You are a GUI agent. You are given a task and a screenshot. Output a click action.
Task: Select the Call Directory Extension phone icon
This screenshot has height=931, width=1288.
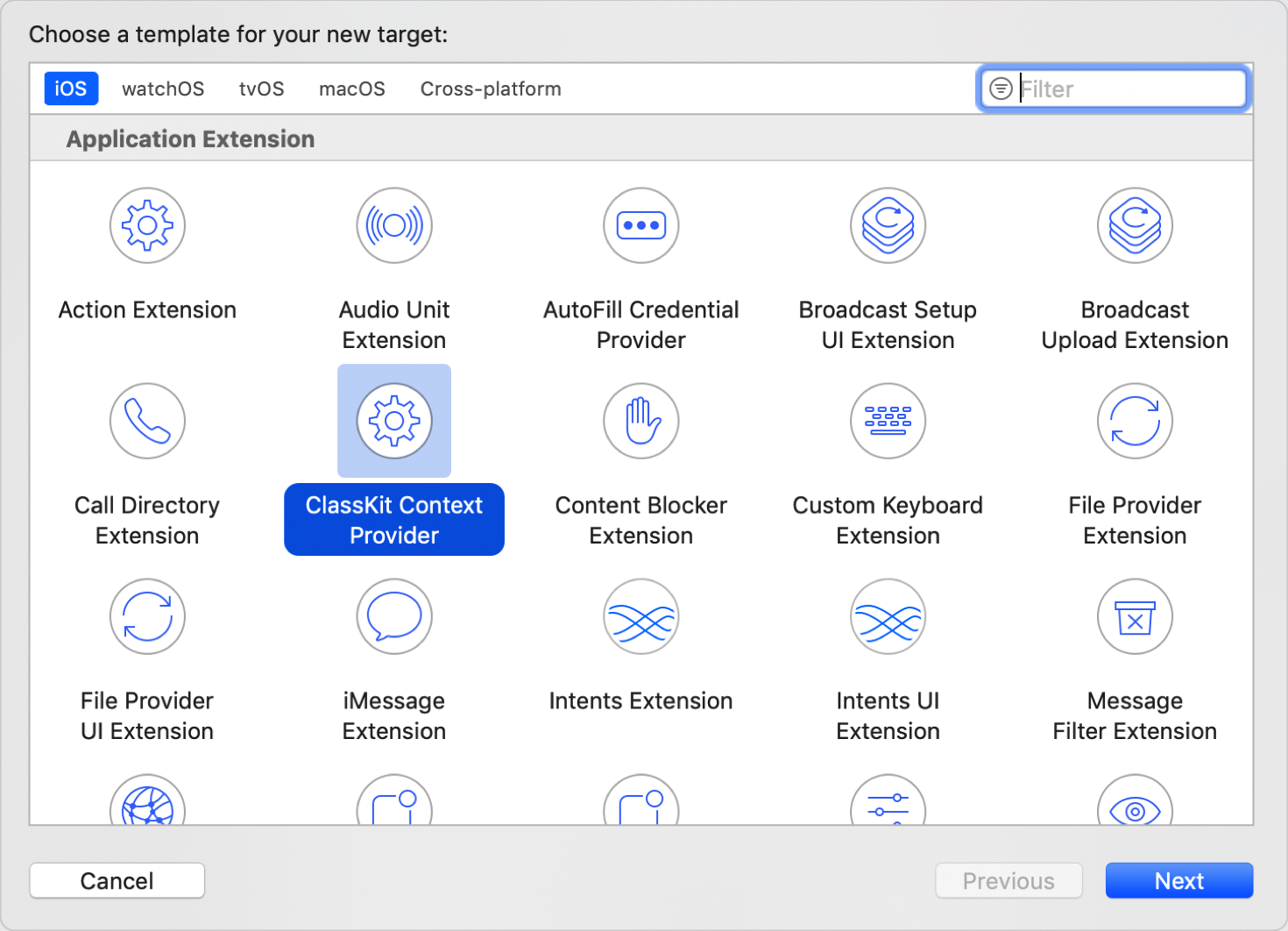[147, 421]
